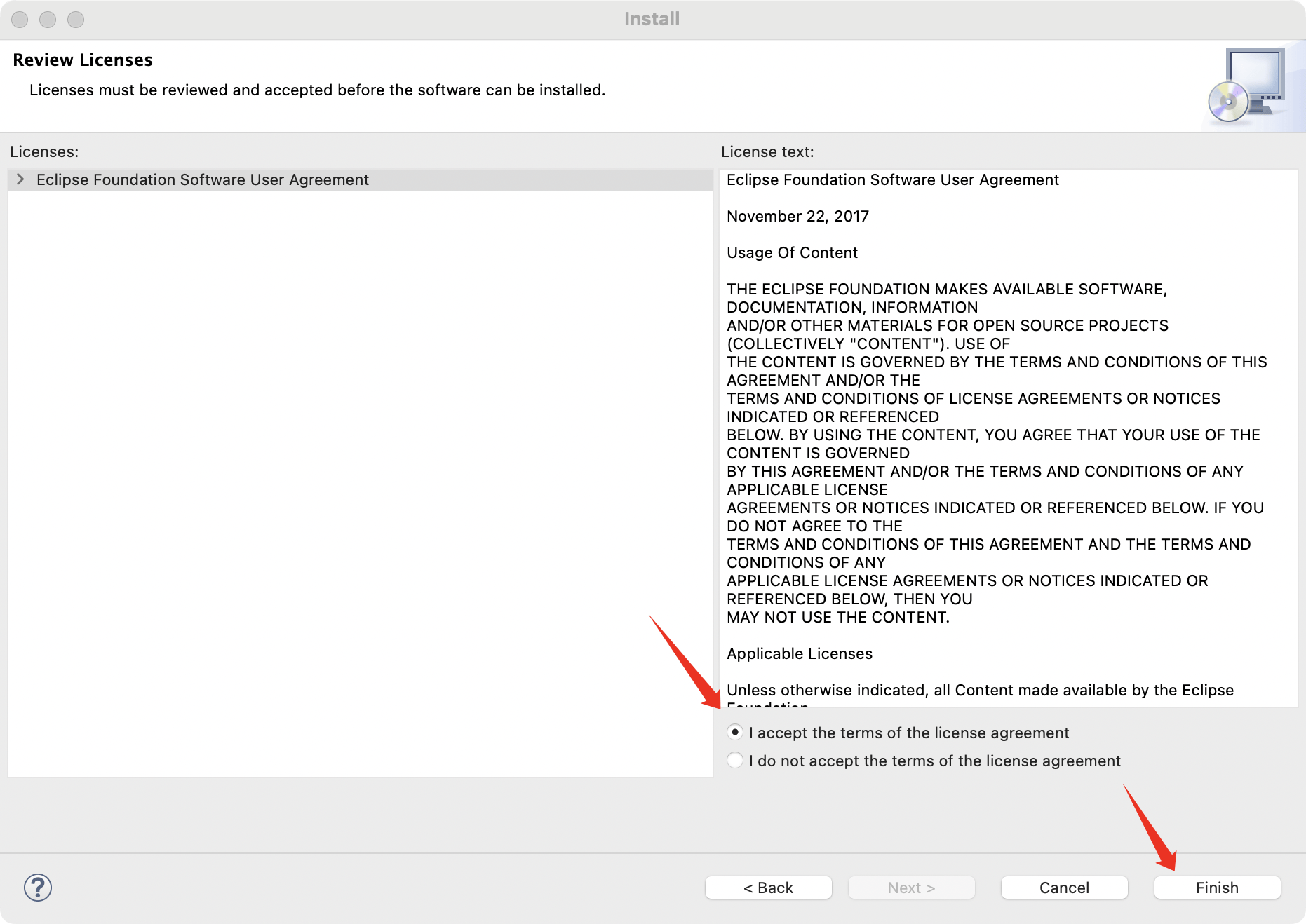Viewport: 1306px width, 924px height.
Task: Finish the installation
Action: click(x=1217, y=888)
